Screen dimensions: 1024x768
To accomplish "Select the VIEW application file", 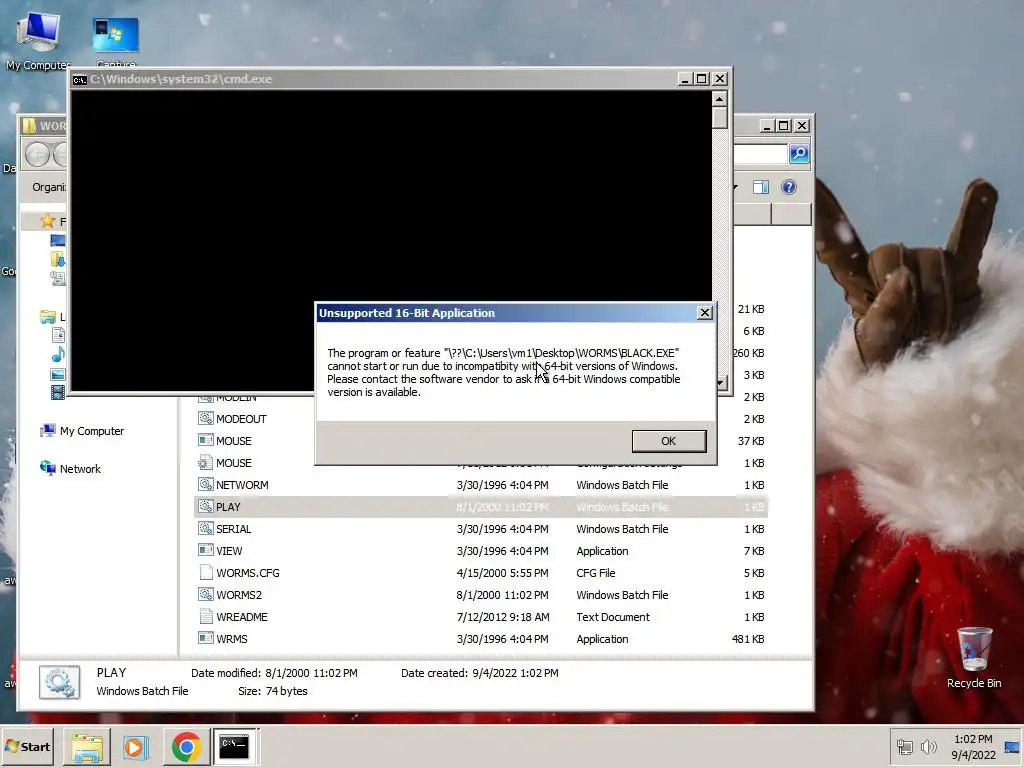I will coord(481,551).
